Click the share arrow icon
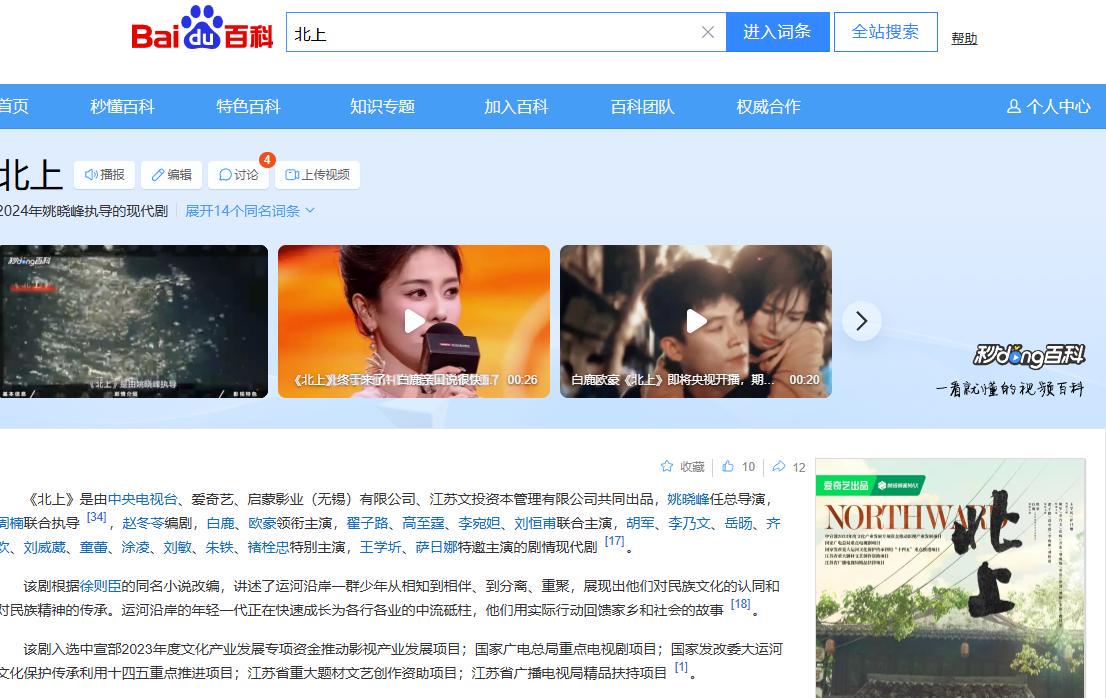1106x698 pixels. tap(779, 466)
